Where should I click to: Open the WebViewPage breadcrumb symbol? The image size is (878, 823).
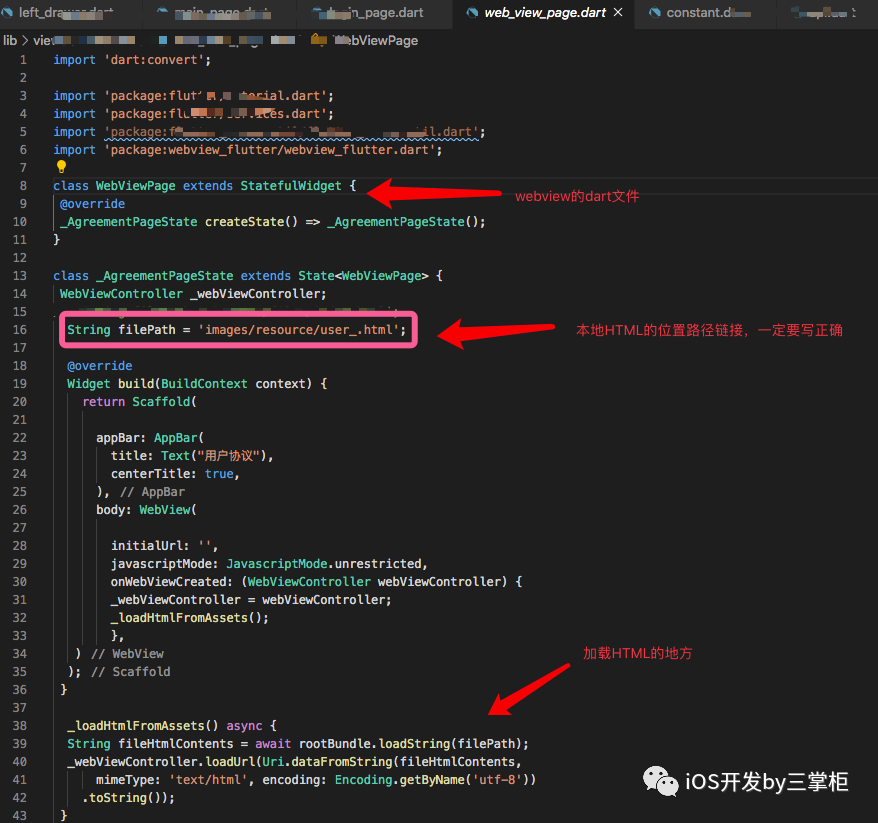coord(376,40)
